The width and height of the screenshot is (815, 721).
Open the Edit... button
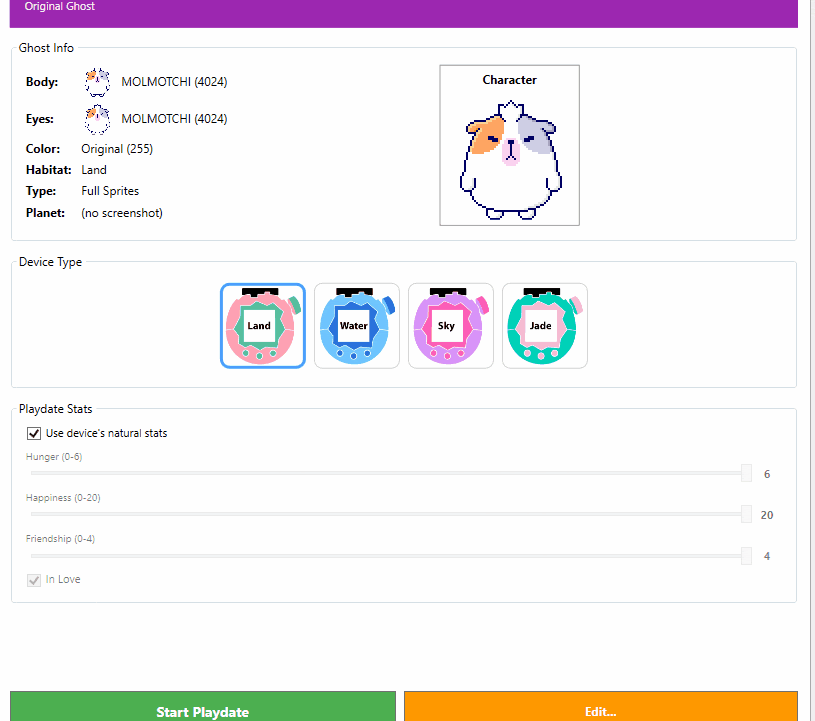pos(600,708)
